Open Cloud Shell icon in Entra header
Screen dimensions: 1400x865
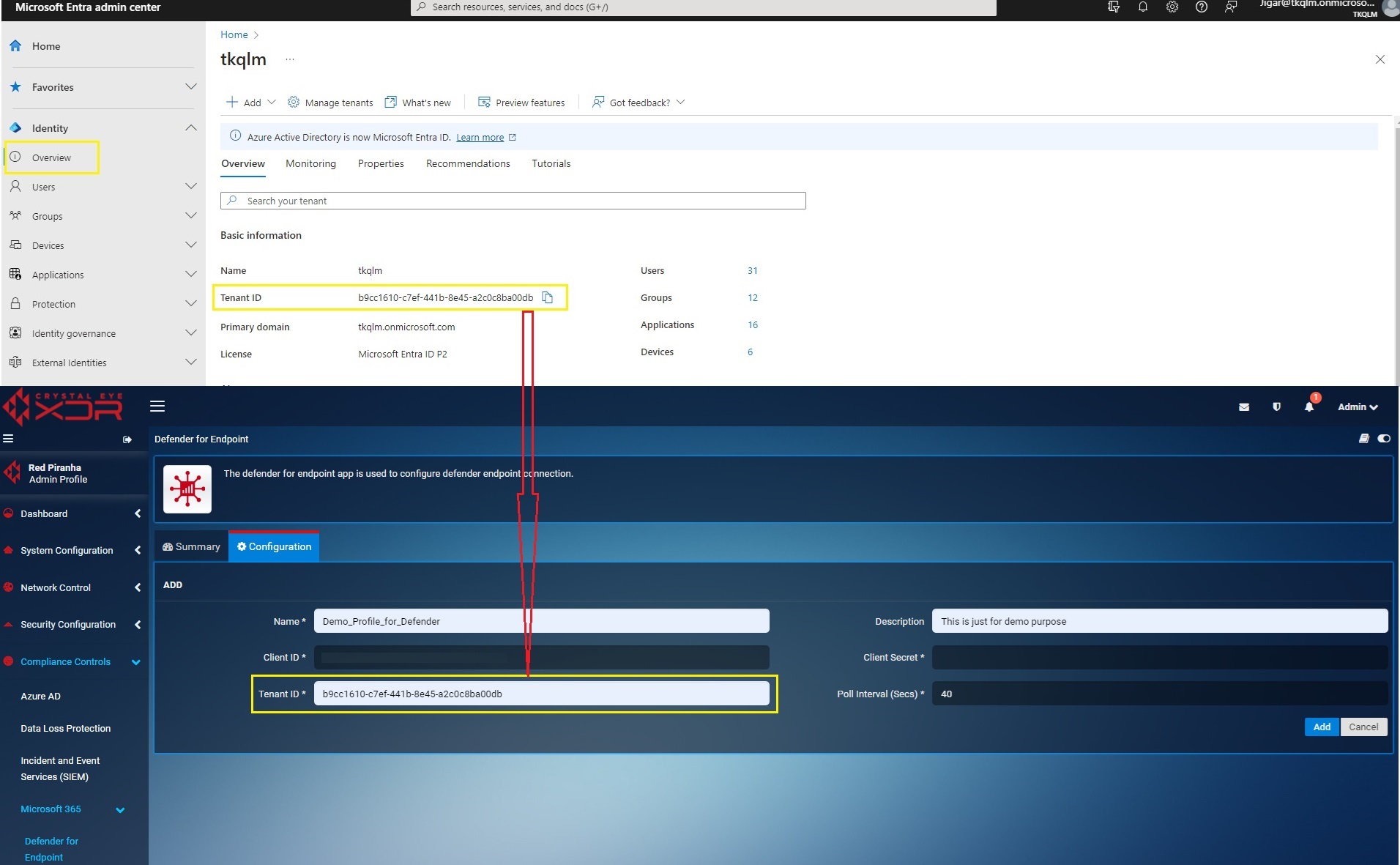click(1114, 7)
